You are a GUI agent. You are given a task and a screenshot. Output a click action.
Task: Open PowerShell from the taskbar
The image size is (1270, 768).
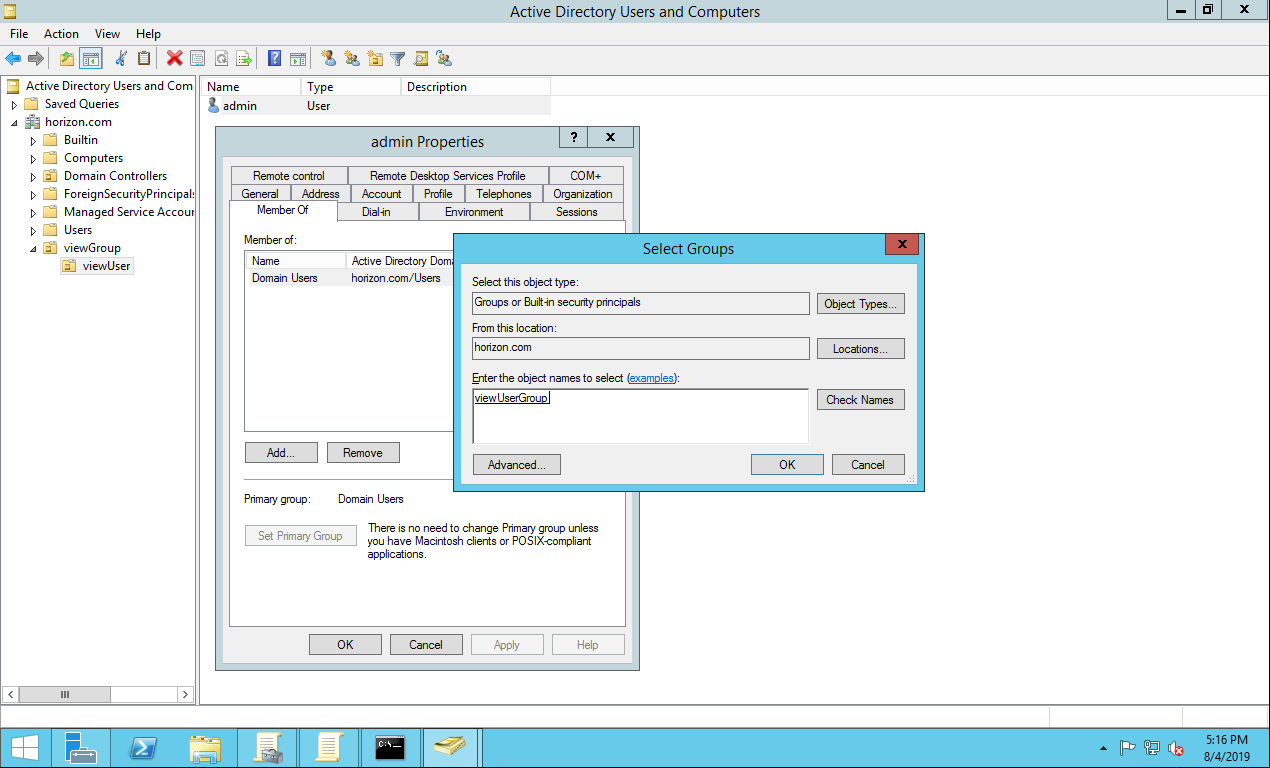tap(143, 747)
